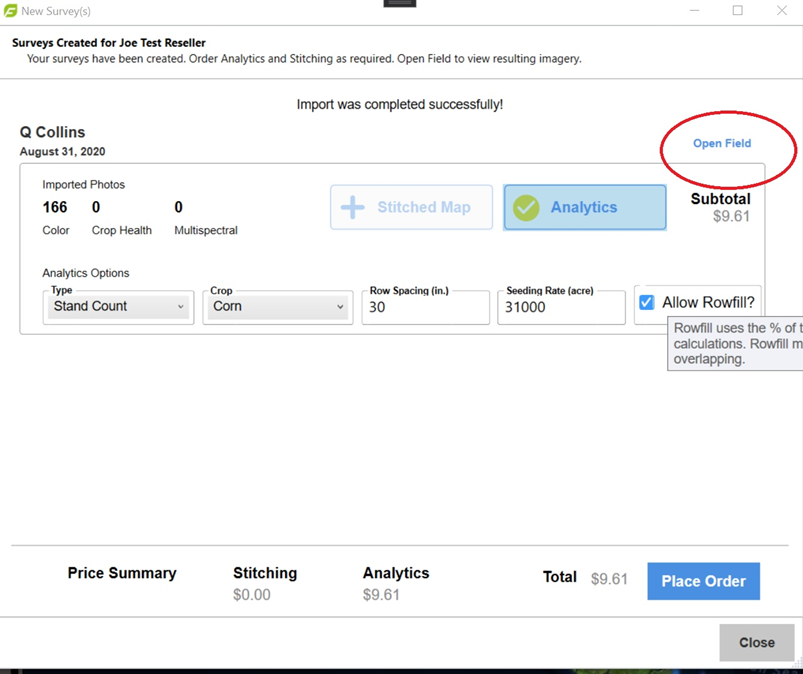The height and width of the screenshot is (674, 803).
Task: Click the plus icon on Stitched Map
Action: coord(353,207)
